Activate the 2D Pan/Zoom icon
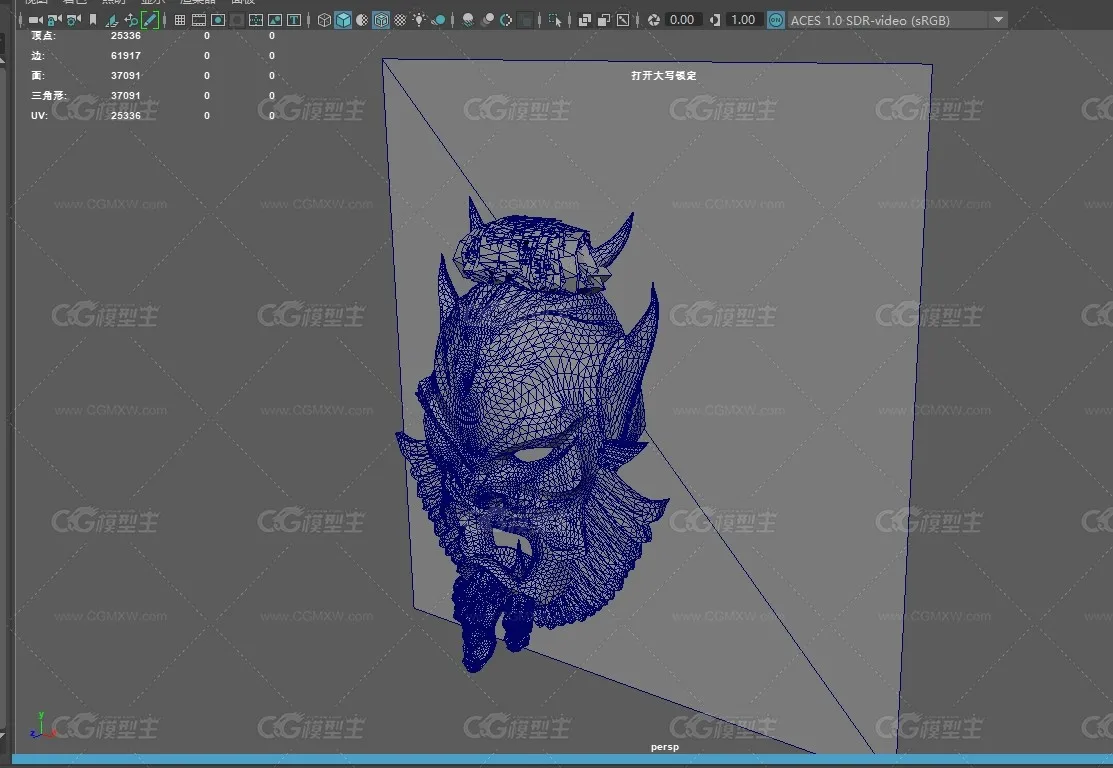 pyautogui.click(x=131, y=20)
